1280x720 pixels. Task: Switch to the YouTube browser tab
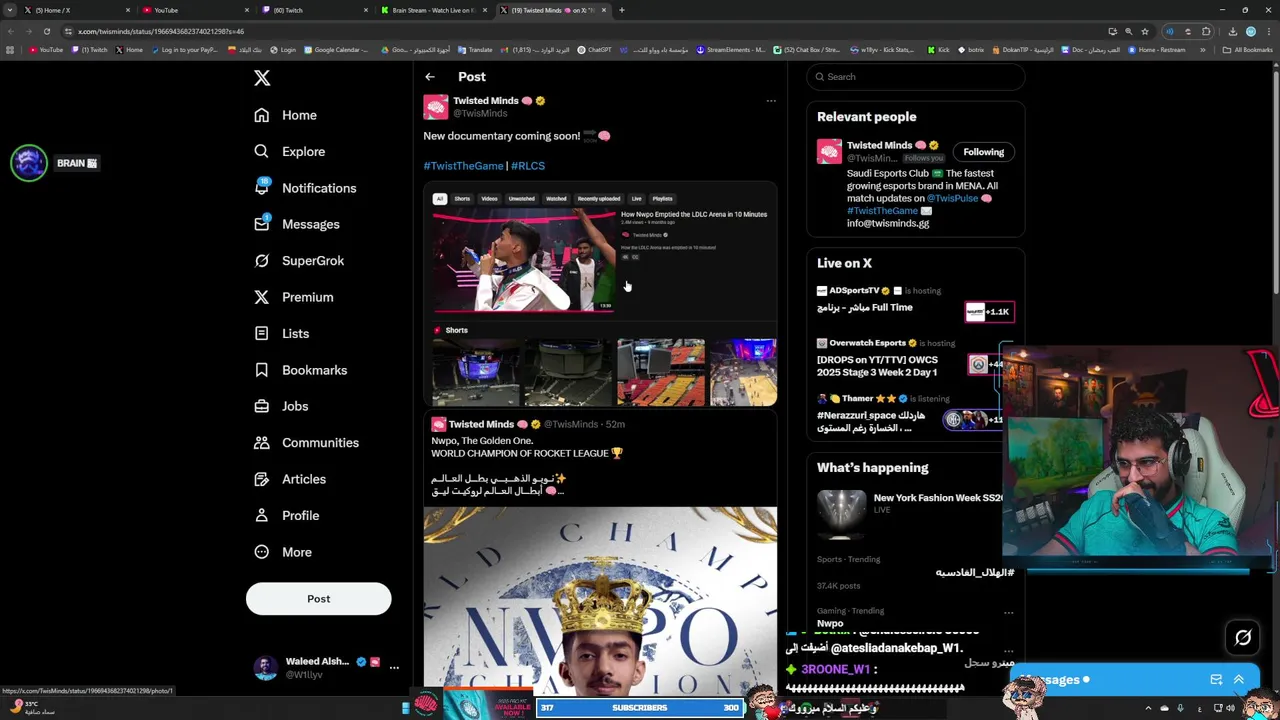[x=196, y=10]
